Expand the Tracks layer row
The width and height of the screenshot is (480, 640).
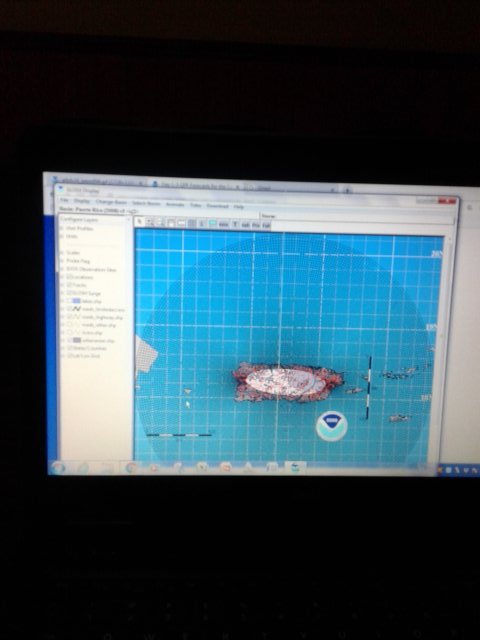(62, 285)
